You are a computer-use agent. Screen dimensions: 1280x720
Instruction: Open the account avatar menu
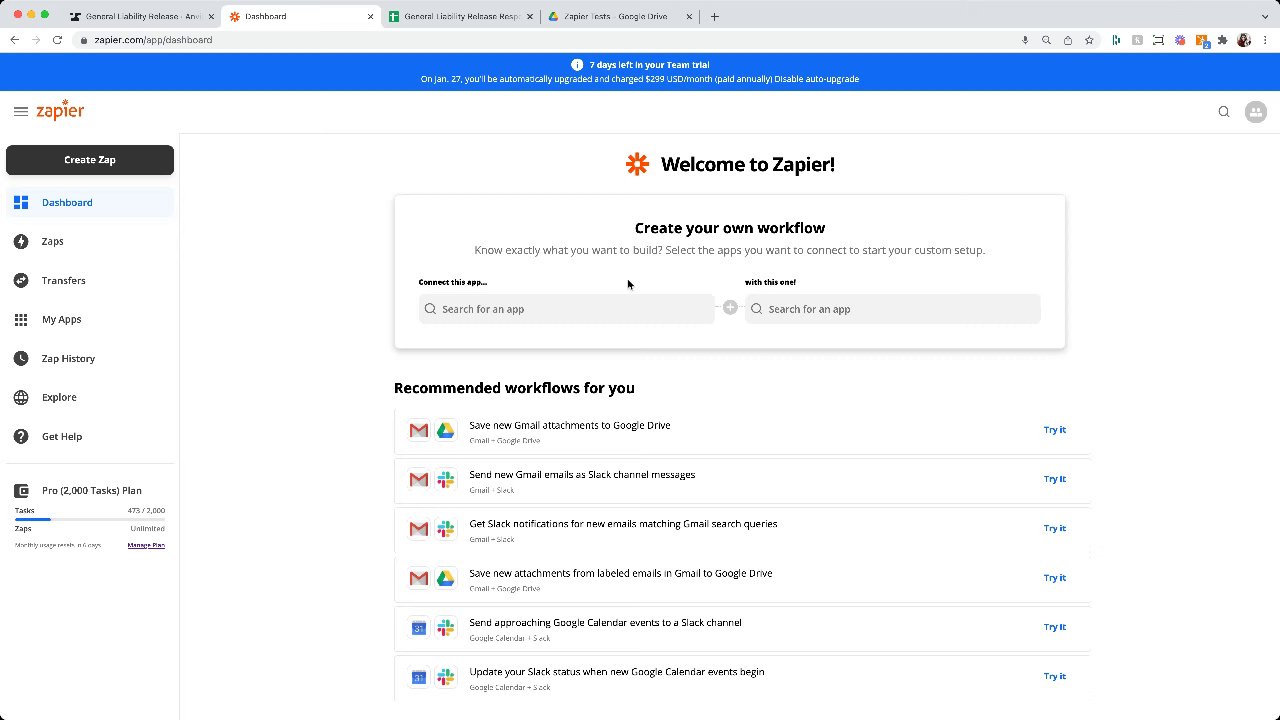coord(1256,112)
